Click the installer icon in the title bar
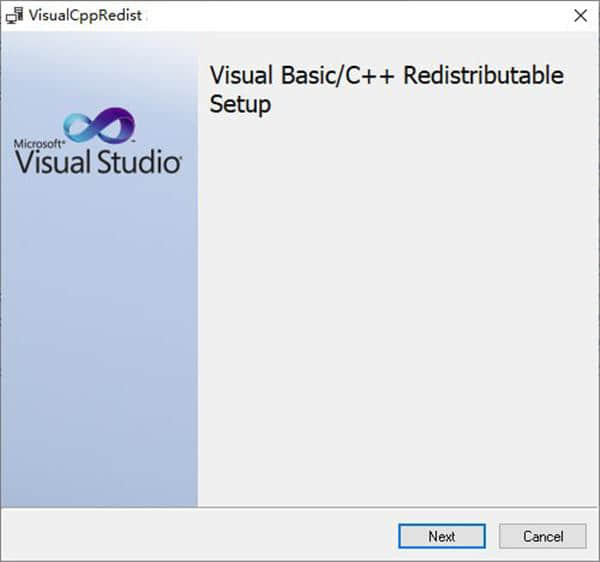Image resolution: width=600 pixels, height=562 pixels. (15, 15)
